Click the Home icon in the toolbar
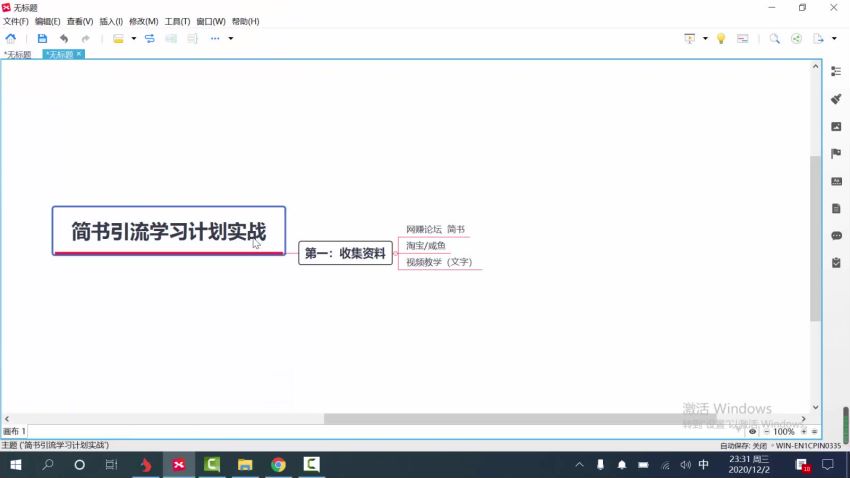Image resolution: width=850 pixels, height=478 pixels. tap(11, 38)
